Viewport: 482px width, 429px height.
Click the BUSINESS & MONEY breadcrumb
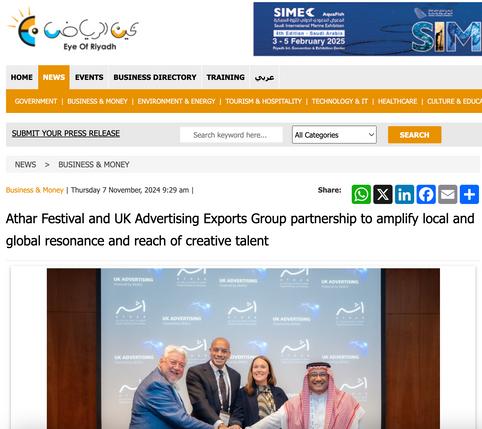[94, 164]
